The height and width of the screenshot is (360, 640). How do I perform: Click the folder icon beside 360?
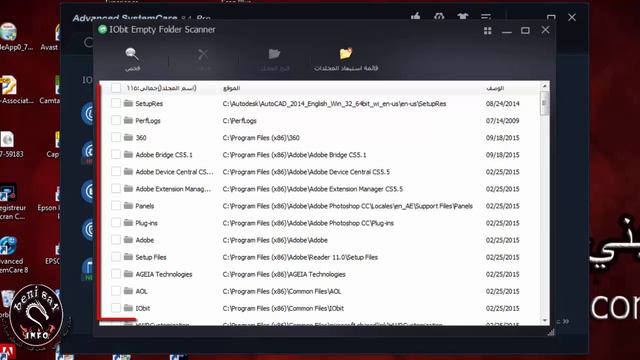[x=129, y=138]
